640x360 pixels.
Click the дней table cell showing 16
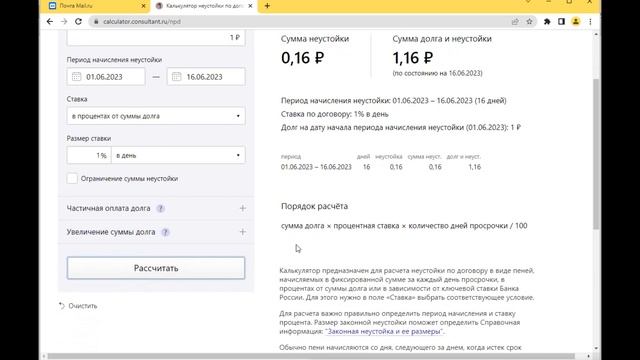coord(367,167)
